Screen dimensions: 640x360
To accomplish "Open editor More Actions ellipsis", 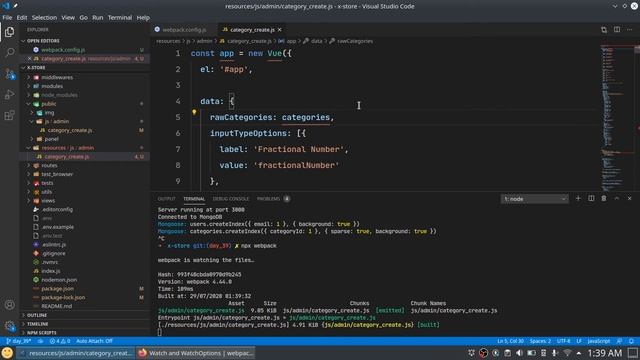I will 629,30.
